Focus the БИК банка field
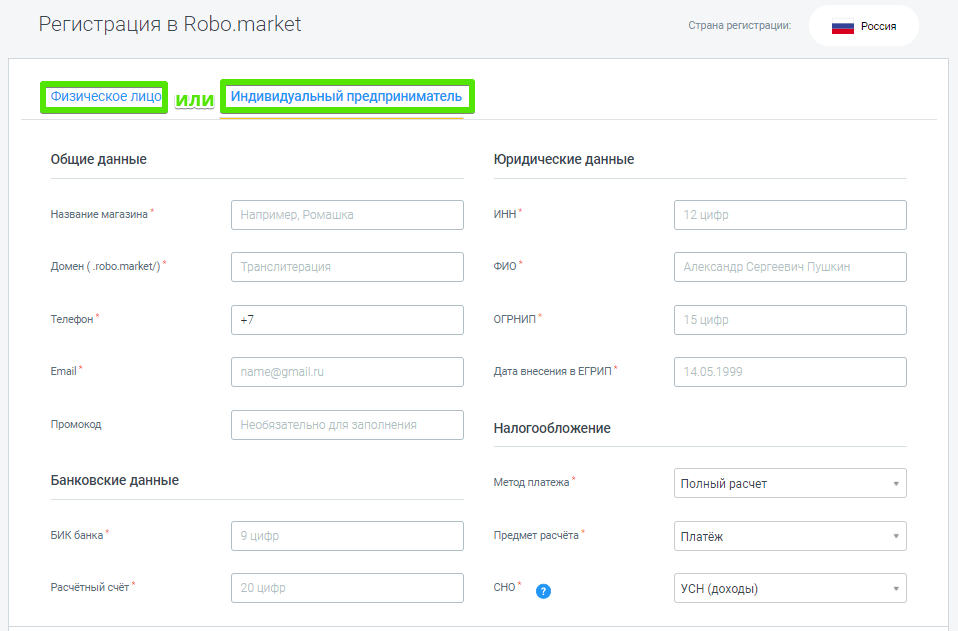Image resolution: width=958 pixels, height=631 pixels. pos(347,536)
